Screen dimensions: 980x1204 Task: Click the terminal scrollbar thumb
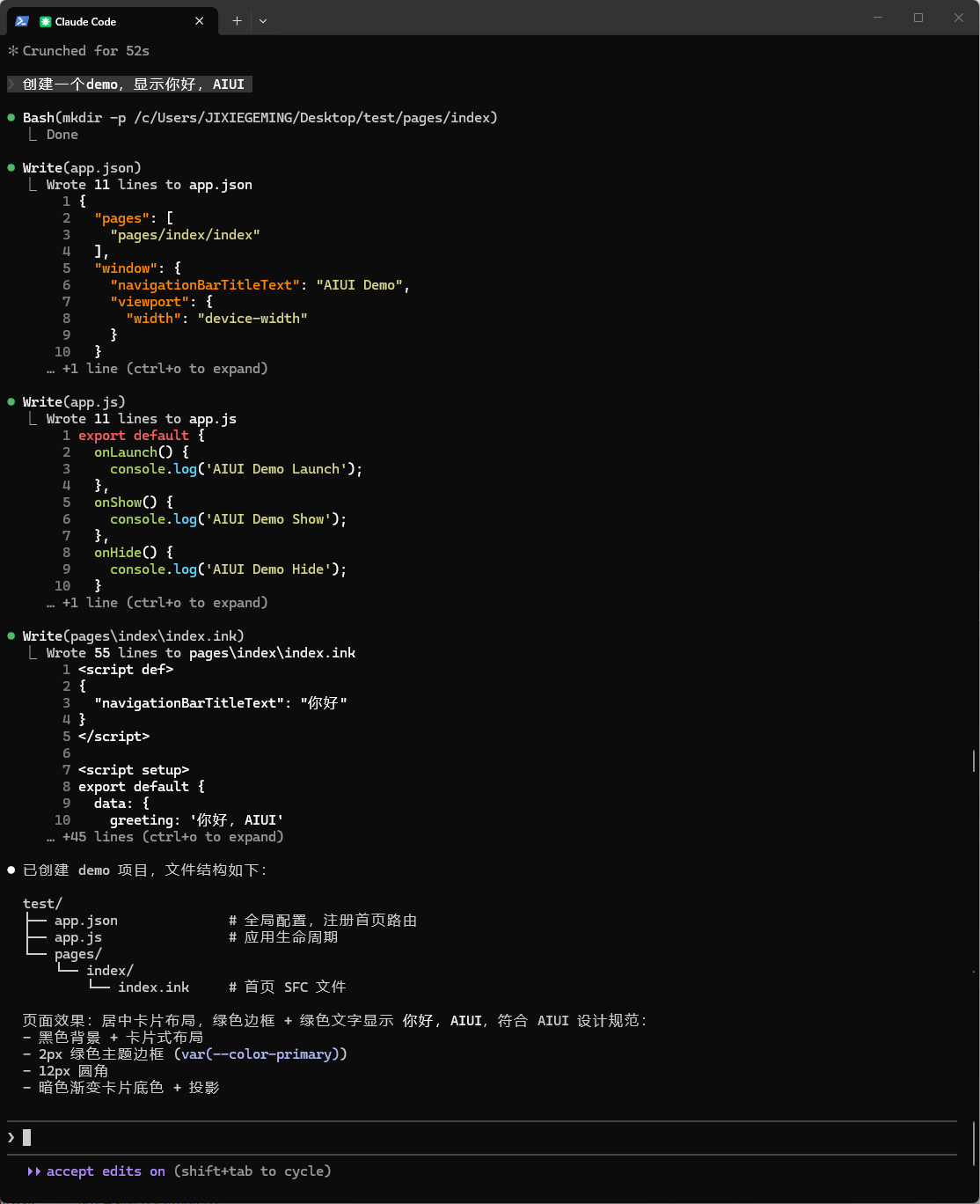pos(974,761)
